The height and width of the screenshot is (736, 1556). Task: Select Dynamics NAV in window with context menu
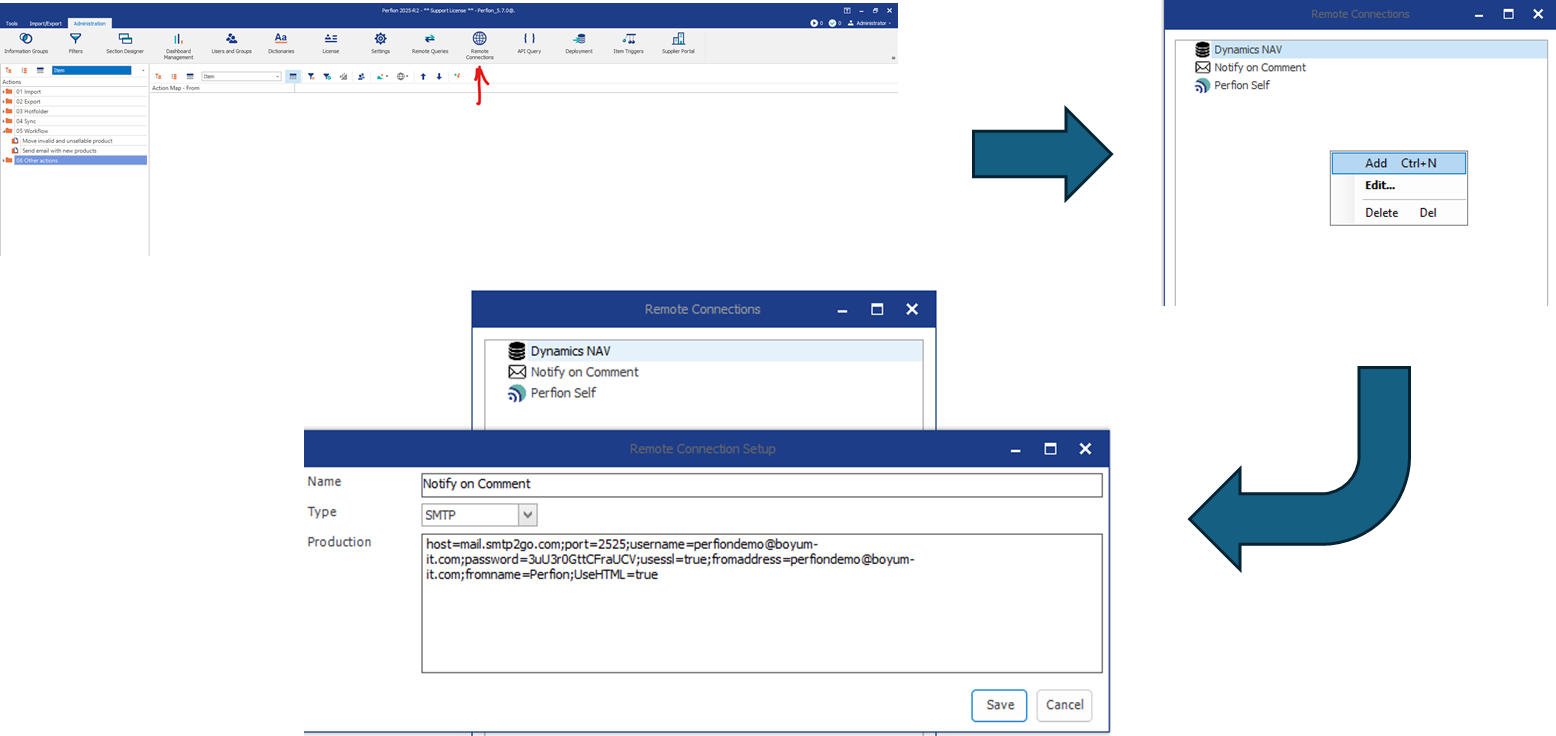pos(1360,49)
